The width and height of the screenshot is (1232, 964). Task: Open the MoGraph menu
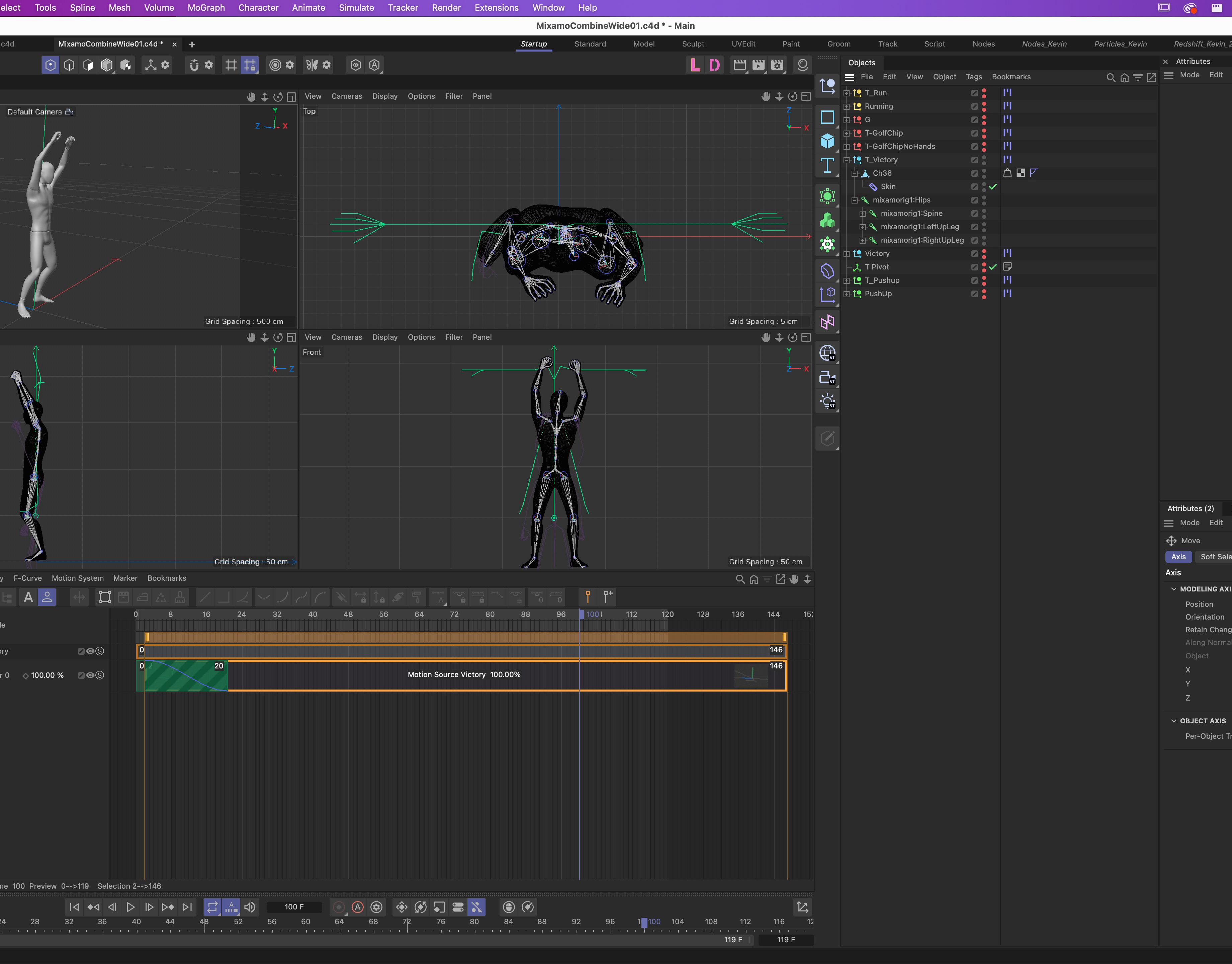[206, 8]
